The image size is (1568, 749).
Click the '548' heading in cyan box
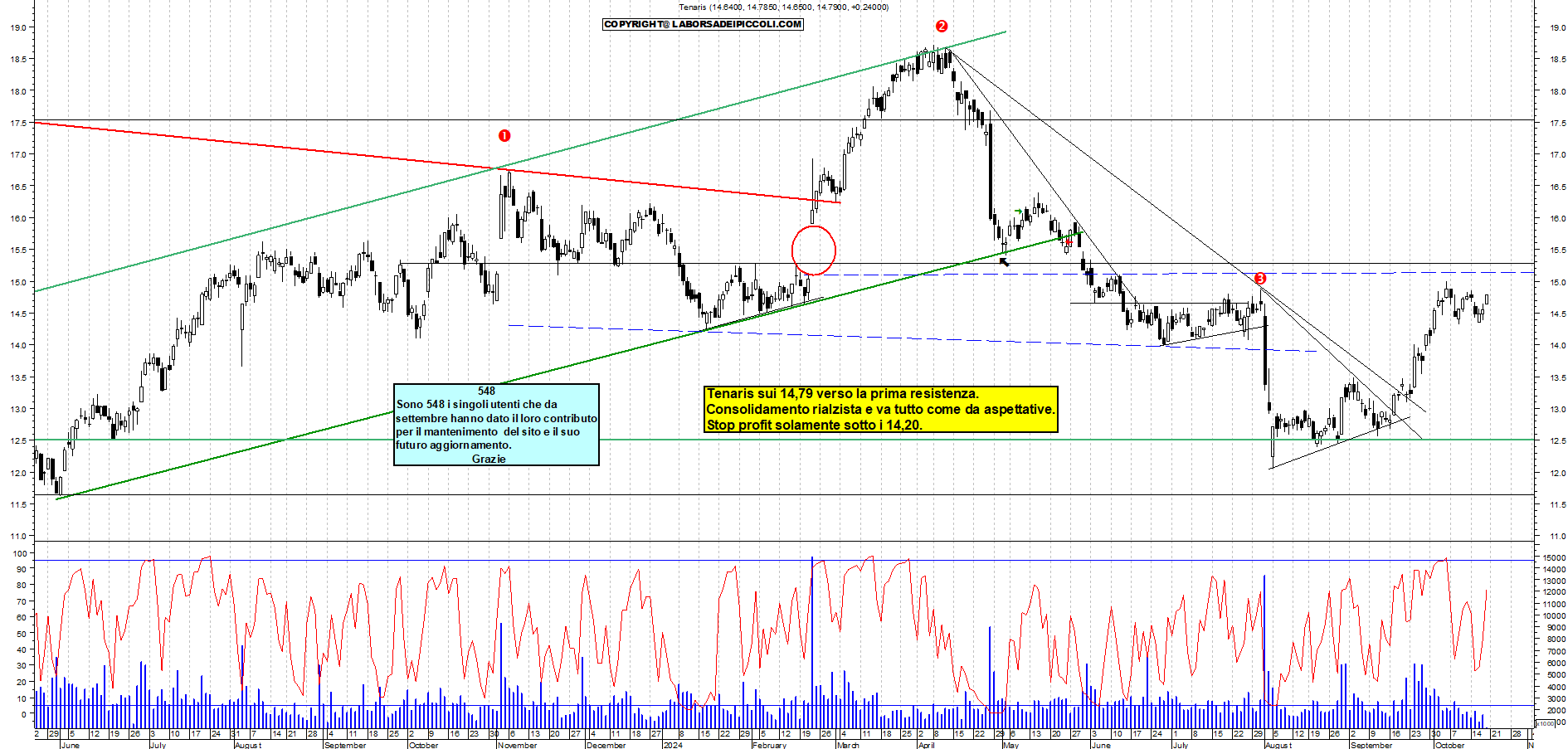pos(486,391)
